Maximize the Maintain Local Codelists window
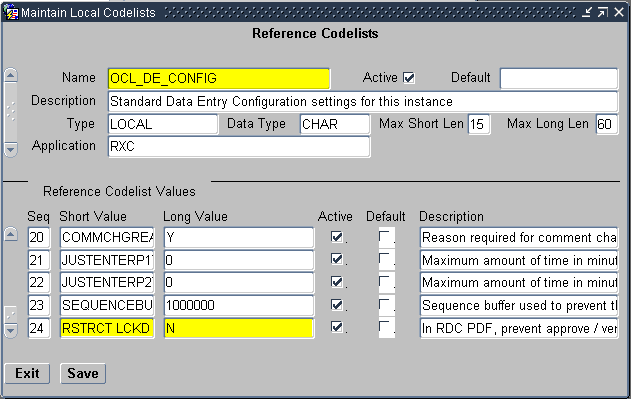The width and height of the screenshot is (631, 399). pyautogui.click(x=602, y=12)
